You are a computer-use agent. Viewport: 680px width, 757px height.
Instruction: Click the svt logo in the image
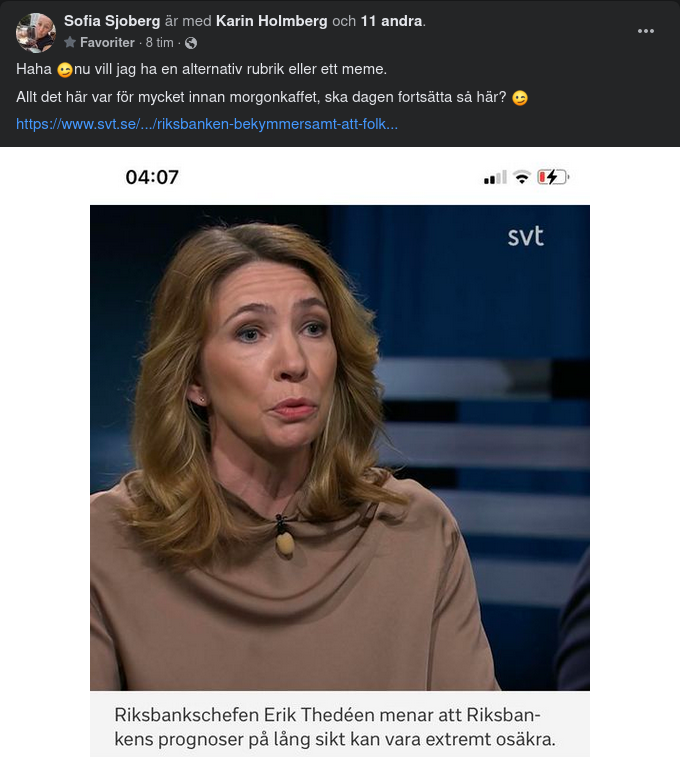coord(526,236)
